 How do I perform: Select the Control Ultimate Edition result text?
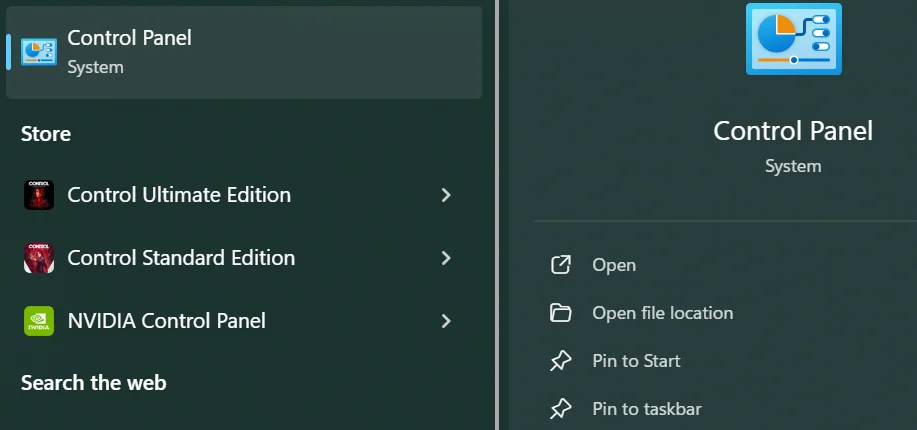[179, 195]
